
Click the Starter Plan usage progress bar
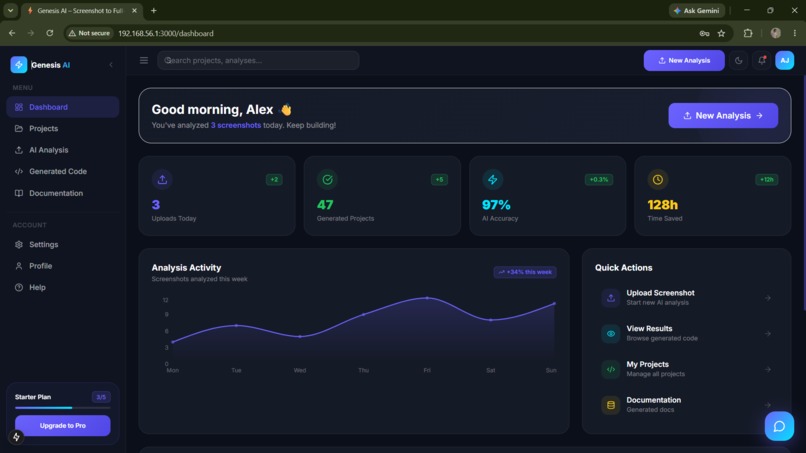coord(63,408)
